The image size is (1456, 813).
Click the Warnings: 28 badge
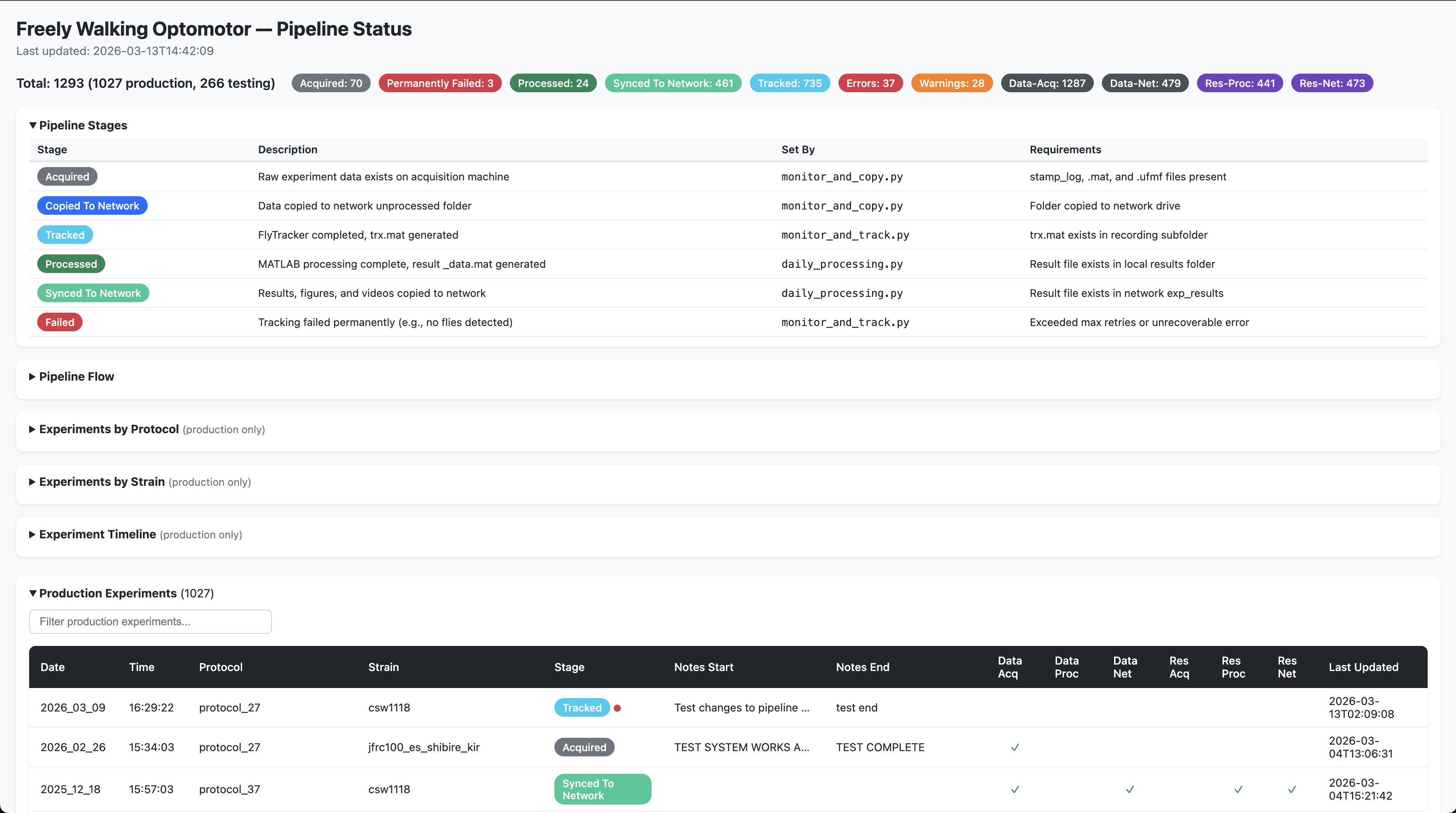951,83
